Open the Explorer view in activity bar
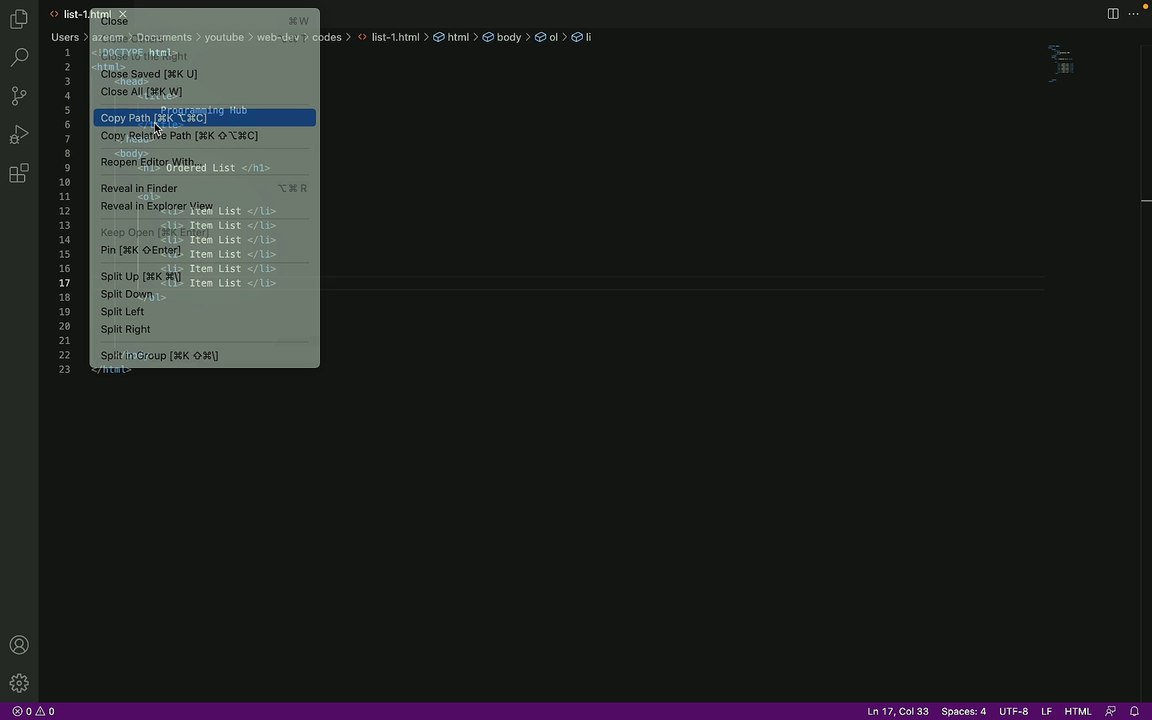The height and width of the screenshot is (720, 1152). [x=18, y=19]
